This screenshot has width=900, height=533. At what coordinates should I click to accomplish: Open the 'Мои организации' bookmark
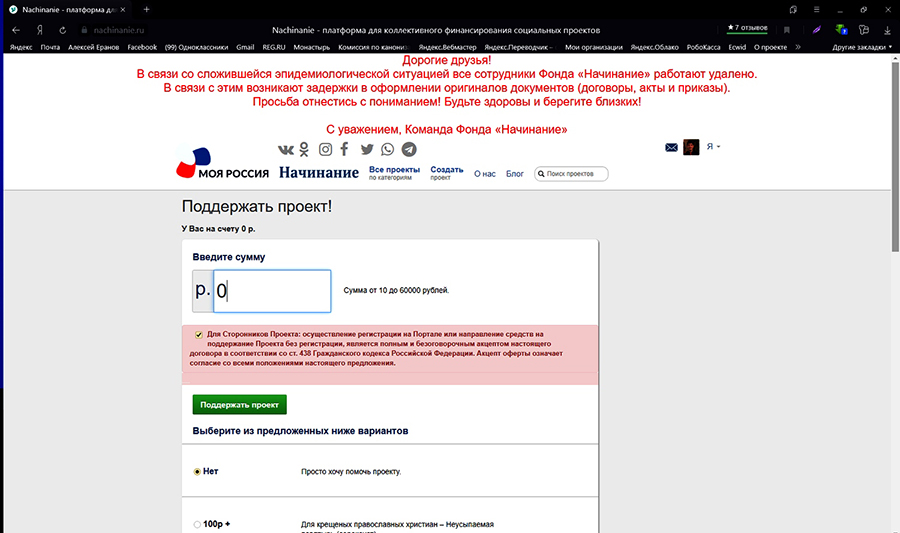593,47
